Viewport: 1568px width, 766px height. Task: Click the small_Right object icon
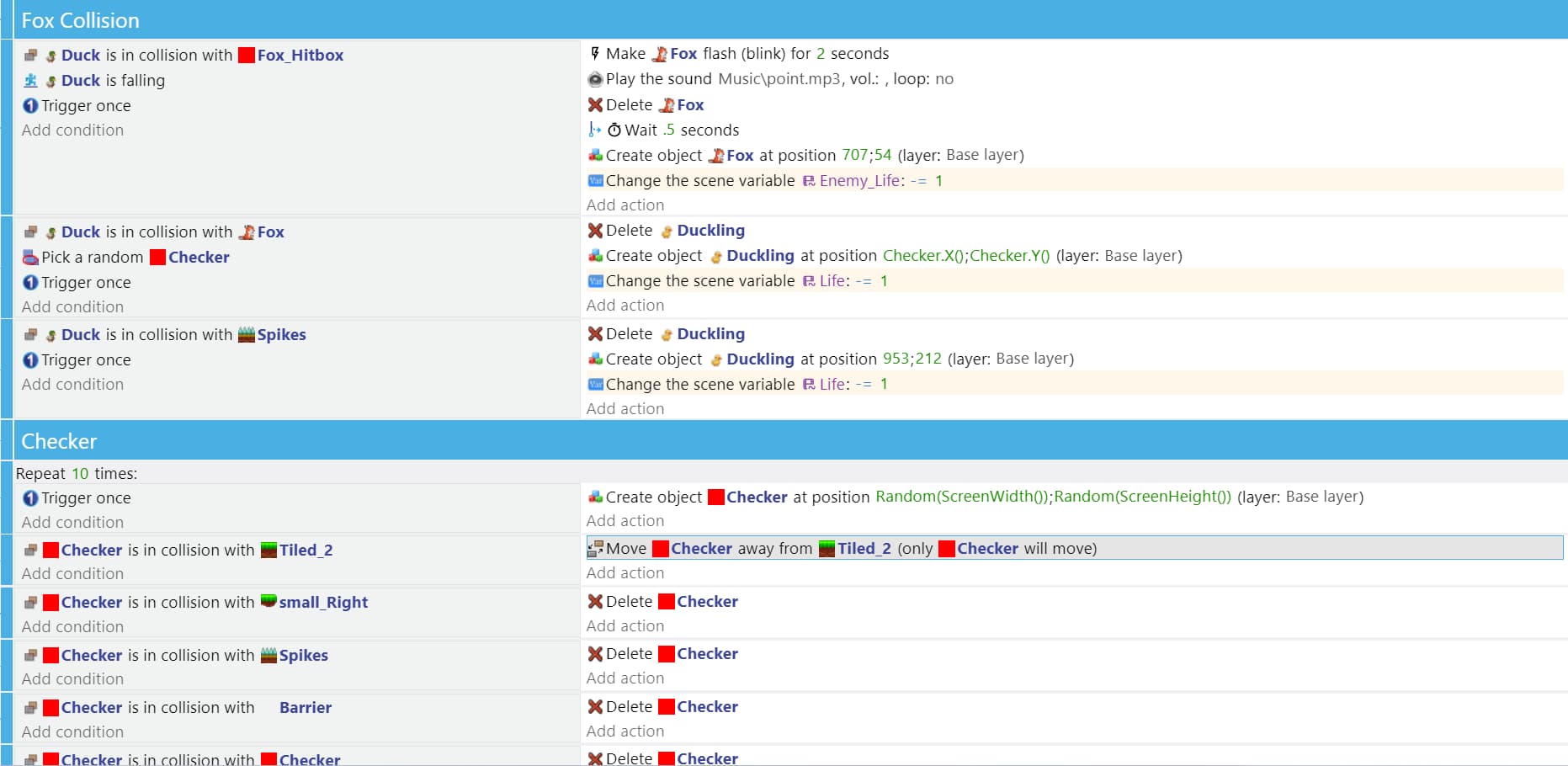268,602
